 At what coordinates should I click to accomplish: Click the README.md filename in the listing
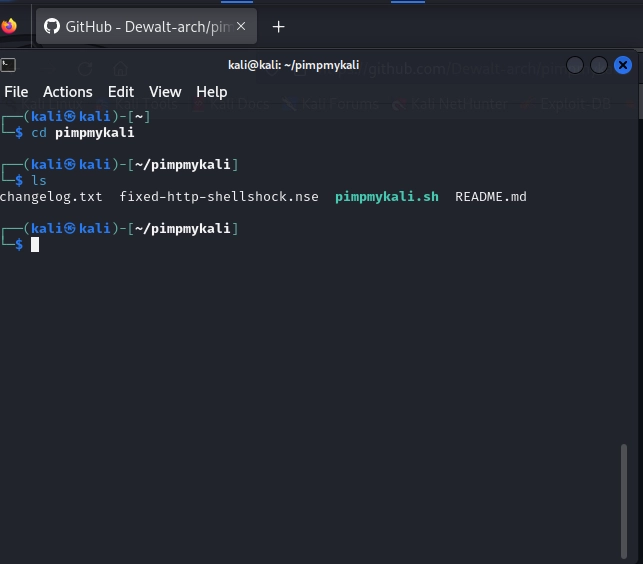pyautogui.click(x=490, y=197)
